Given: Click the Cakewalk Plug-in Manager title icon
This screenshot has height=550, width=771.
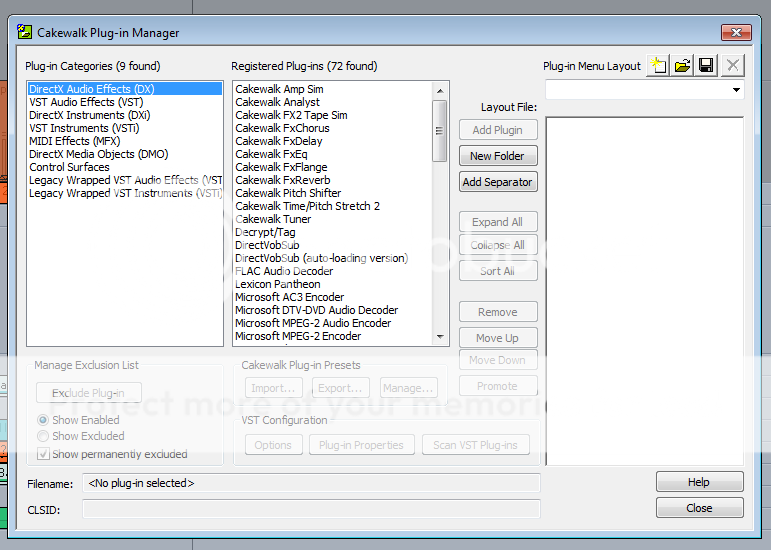Looking at the screenshot, I should click(25, 33).
